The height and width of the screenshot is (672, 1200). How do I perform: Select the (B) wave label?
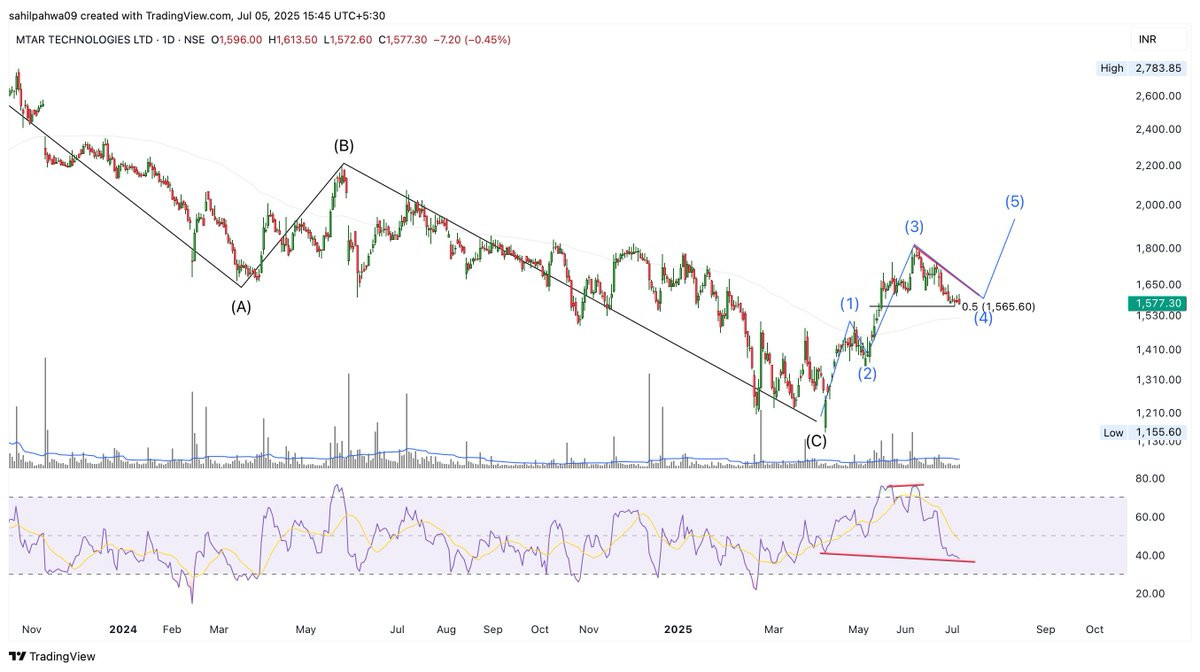tap(344, 146)
